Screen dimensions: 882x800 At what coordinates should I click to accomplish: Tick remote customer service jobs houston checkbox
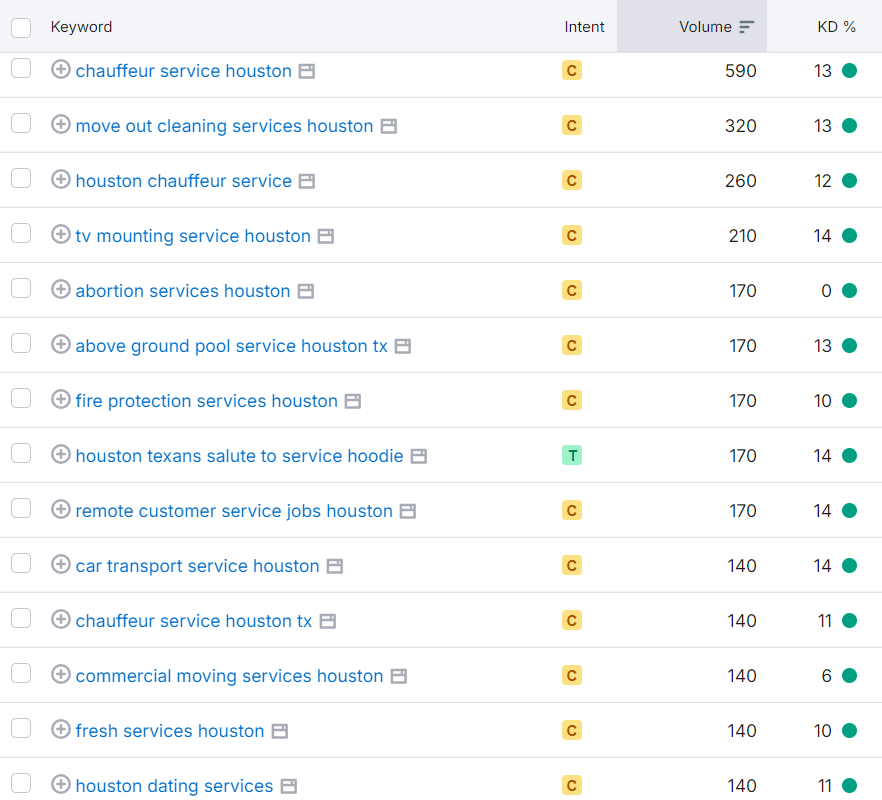point(21,508)
